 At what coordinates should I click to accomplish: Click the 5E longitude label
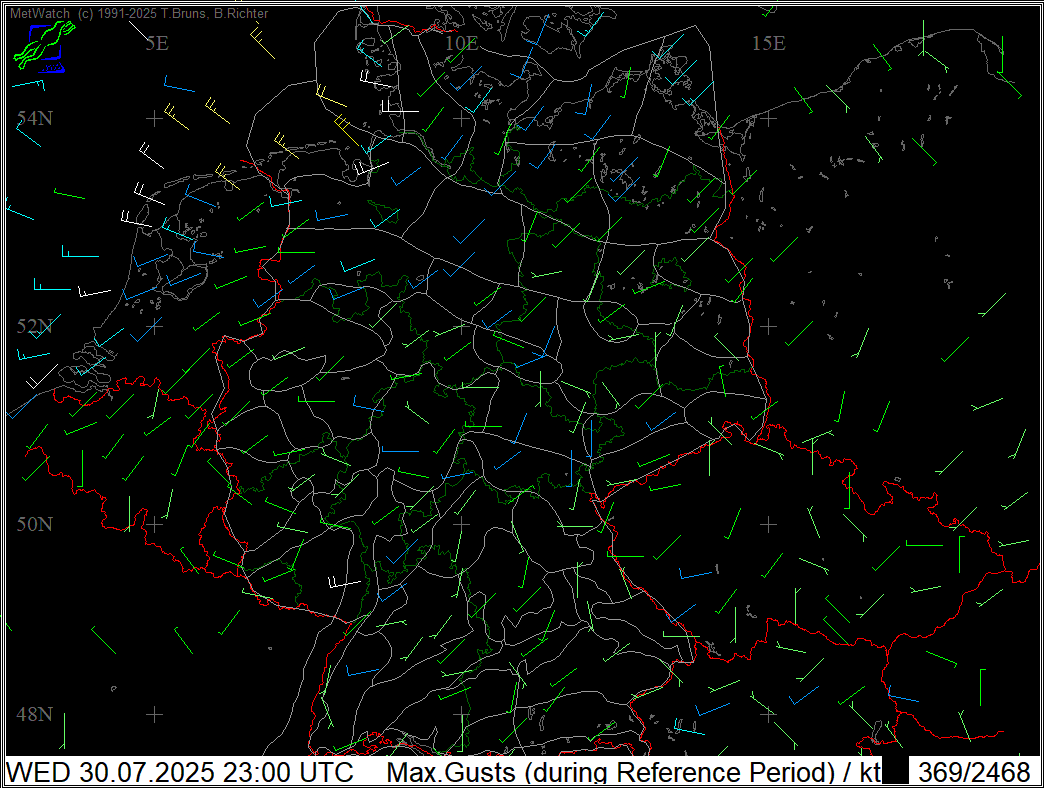click(157, 43)
